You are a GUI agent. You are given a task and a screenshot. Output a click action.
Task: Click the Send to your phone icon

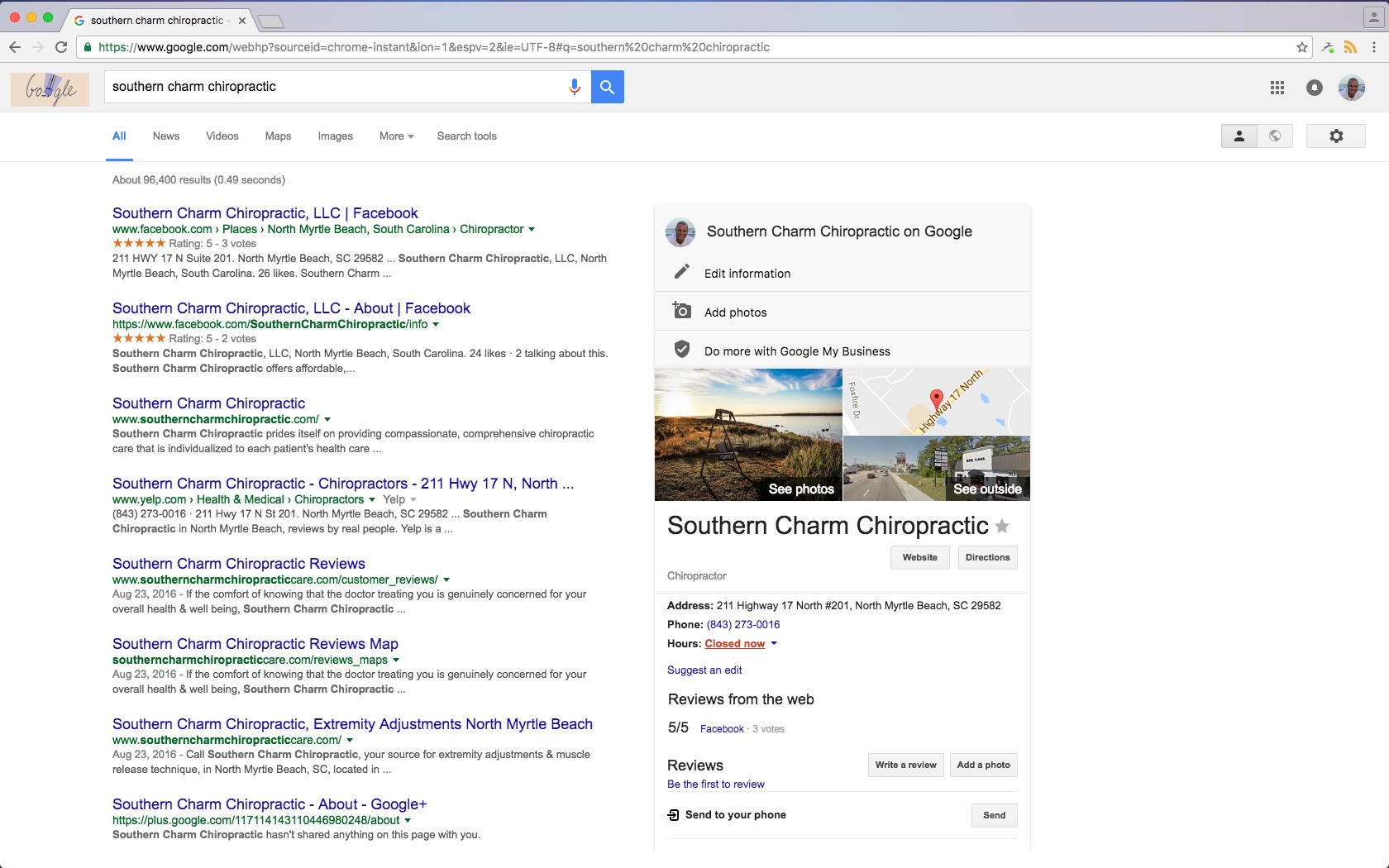(x=673, y=815)
